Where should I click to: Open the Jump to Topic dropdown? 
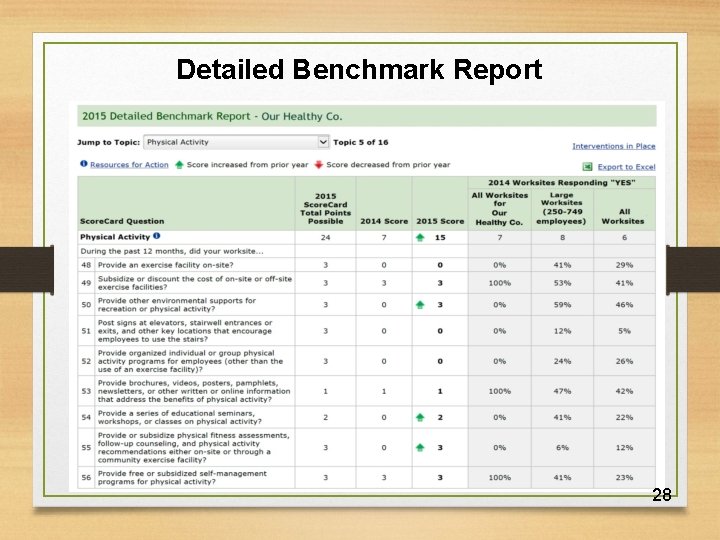pos(236,142)
